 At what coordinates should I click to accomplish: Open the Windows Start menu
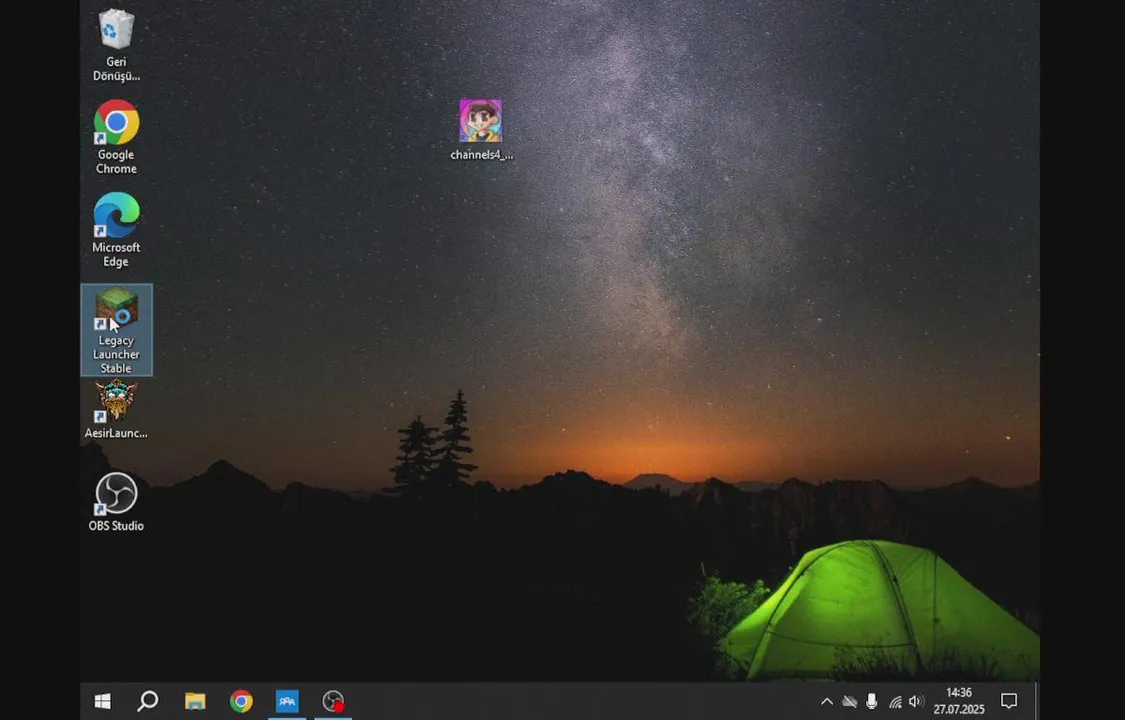pyautogui.click(x=103, y=701)
